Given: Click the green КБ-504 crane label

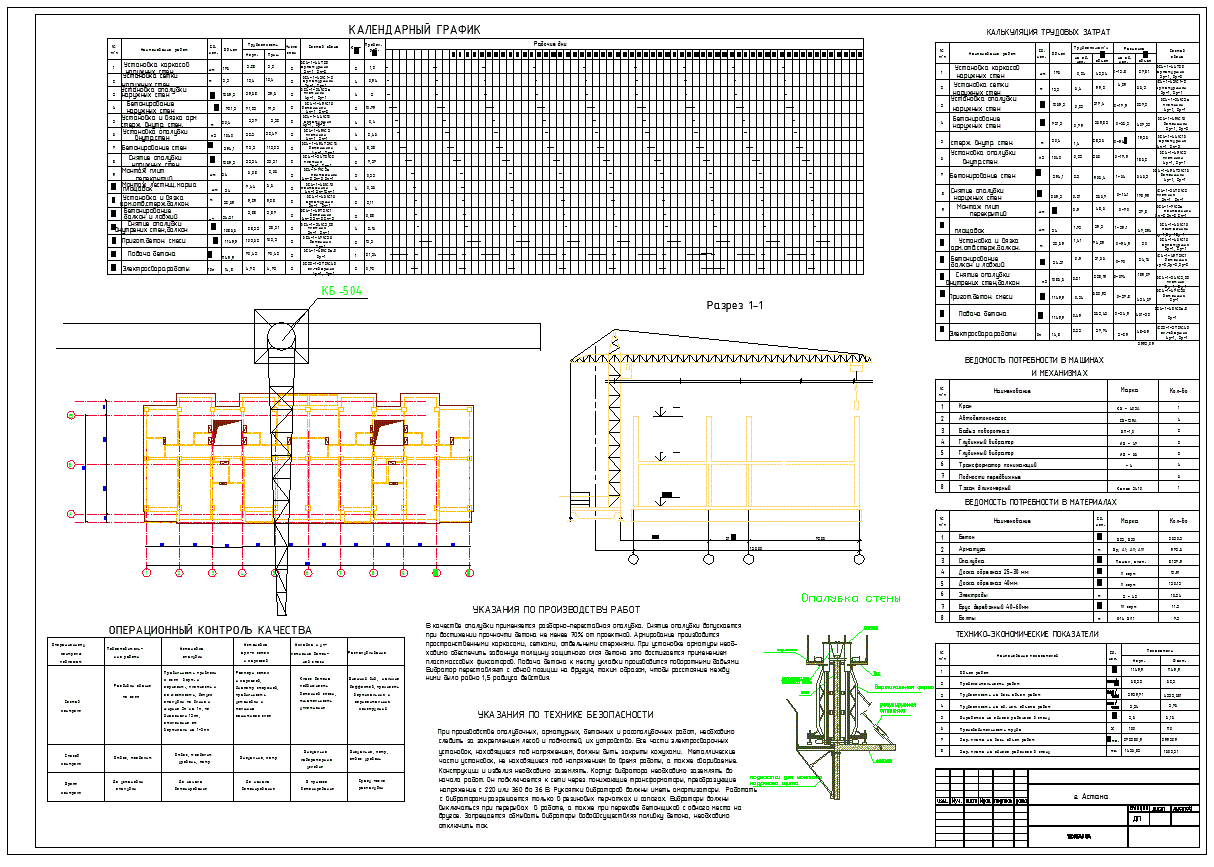Looking at the screenshot, I should click(340, 292).
